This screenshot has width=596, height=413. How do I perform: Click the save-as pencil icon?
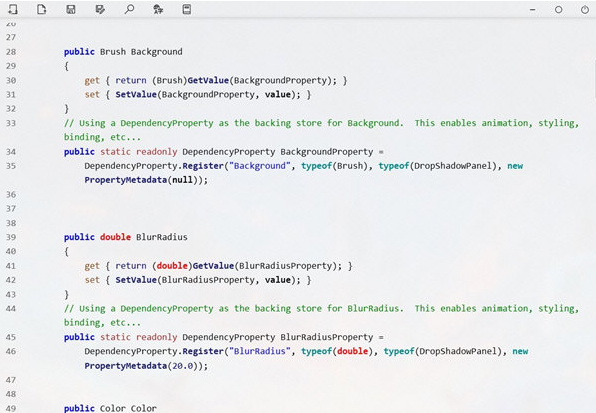click(x=100, y=9)
